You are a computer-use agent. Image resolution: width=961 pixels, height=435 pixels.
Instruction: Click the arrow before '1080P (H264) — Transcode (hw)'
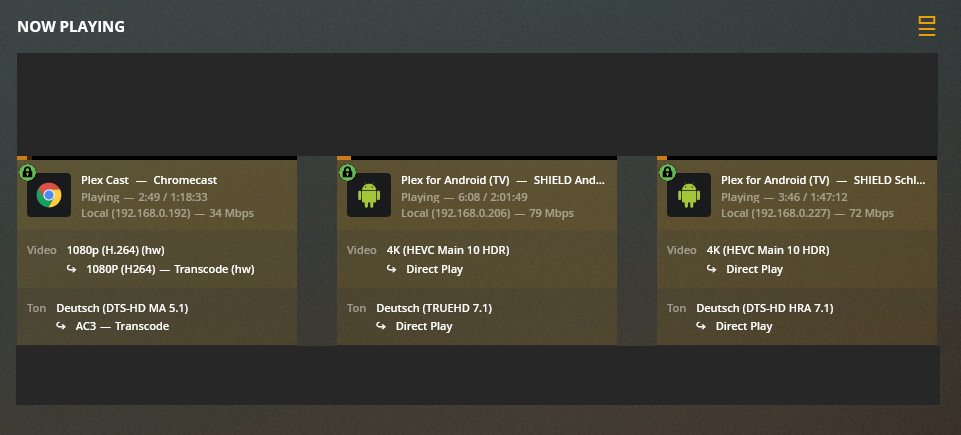pos(72,268)
